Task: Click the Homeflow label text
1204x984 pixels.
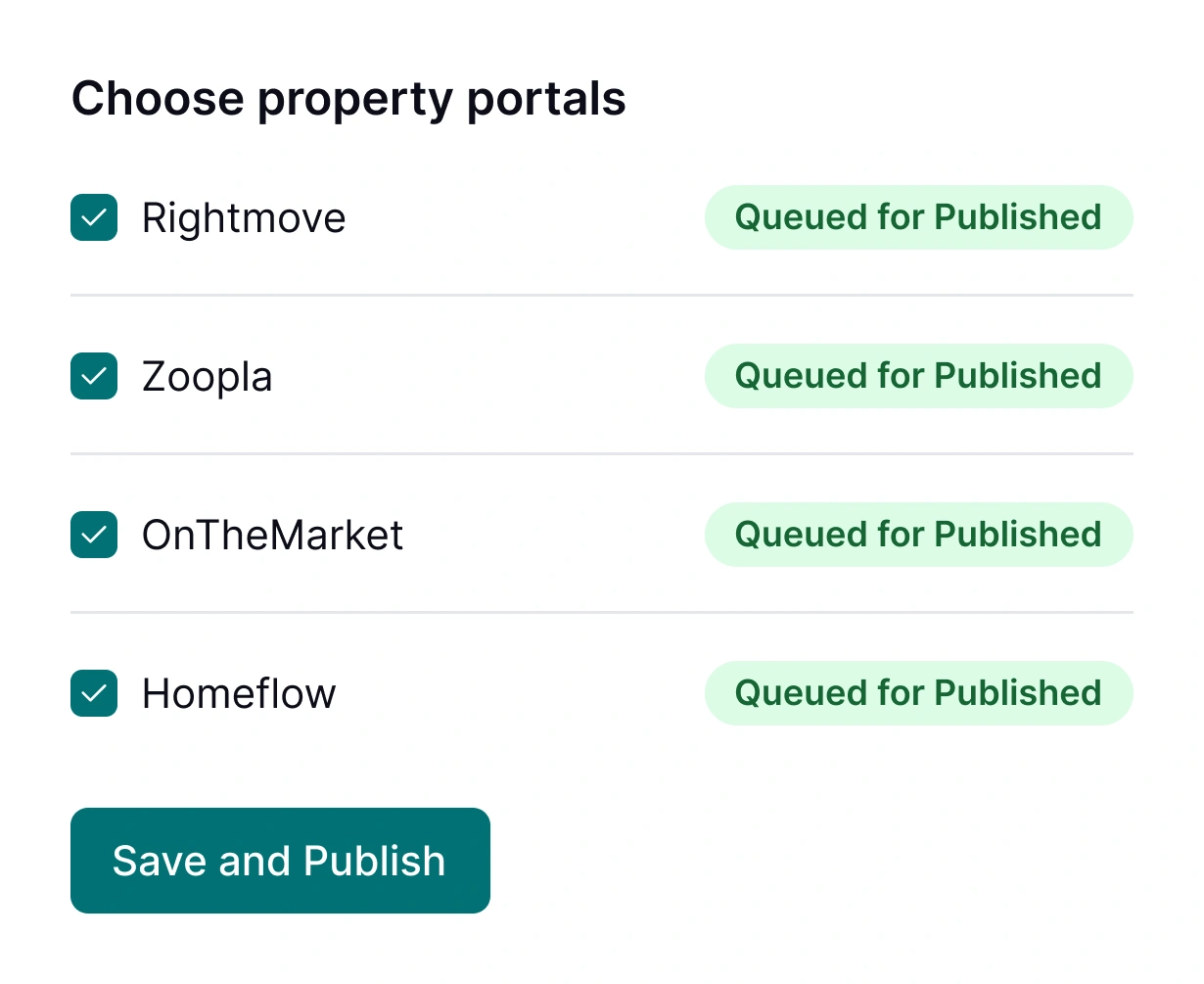Action: click(238, 693)
